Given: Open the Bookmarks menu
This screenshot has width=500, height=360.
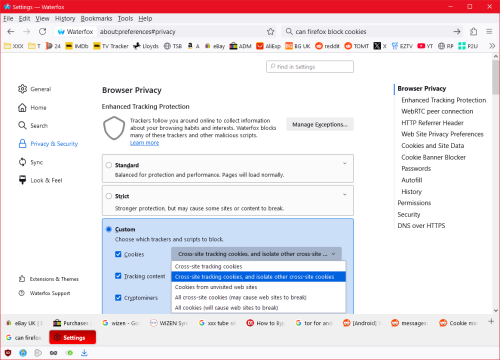Looking at the screenshot, I should 96,18.
